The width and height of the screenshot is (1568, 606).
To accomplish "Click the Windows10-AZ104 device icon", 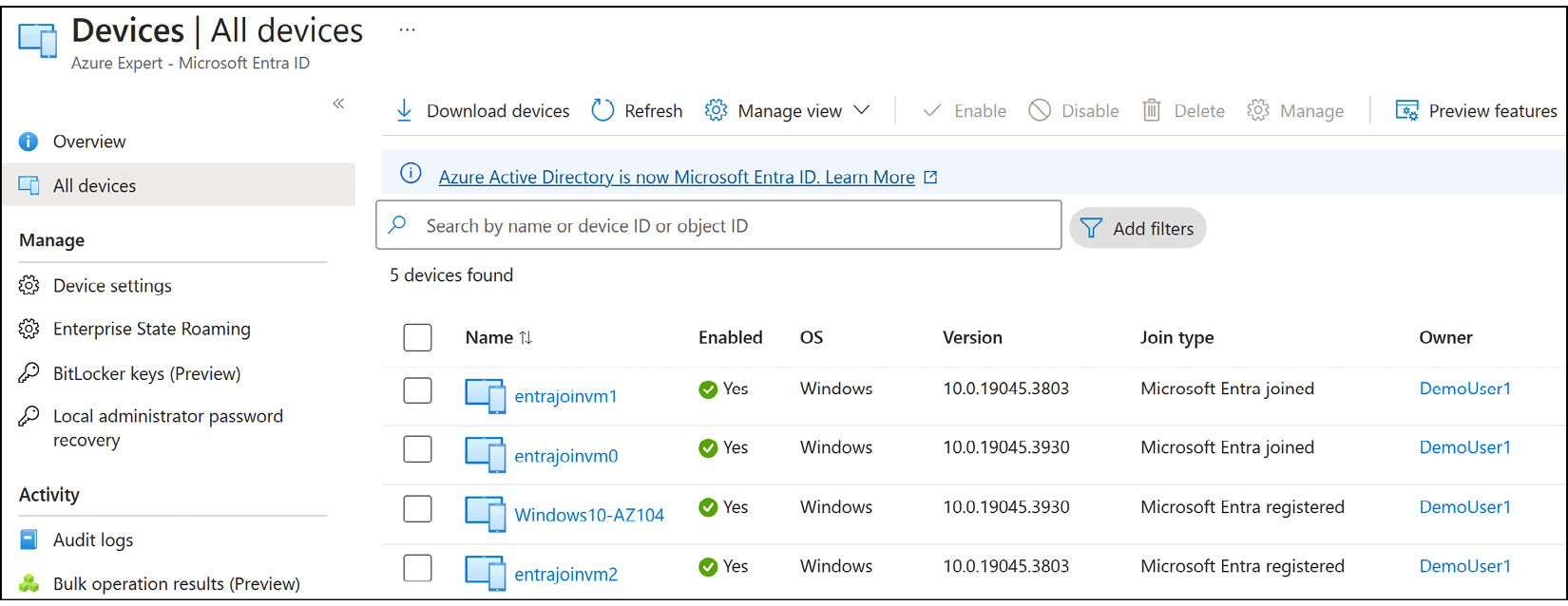I will 486,514.
